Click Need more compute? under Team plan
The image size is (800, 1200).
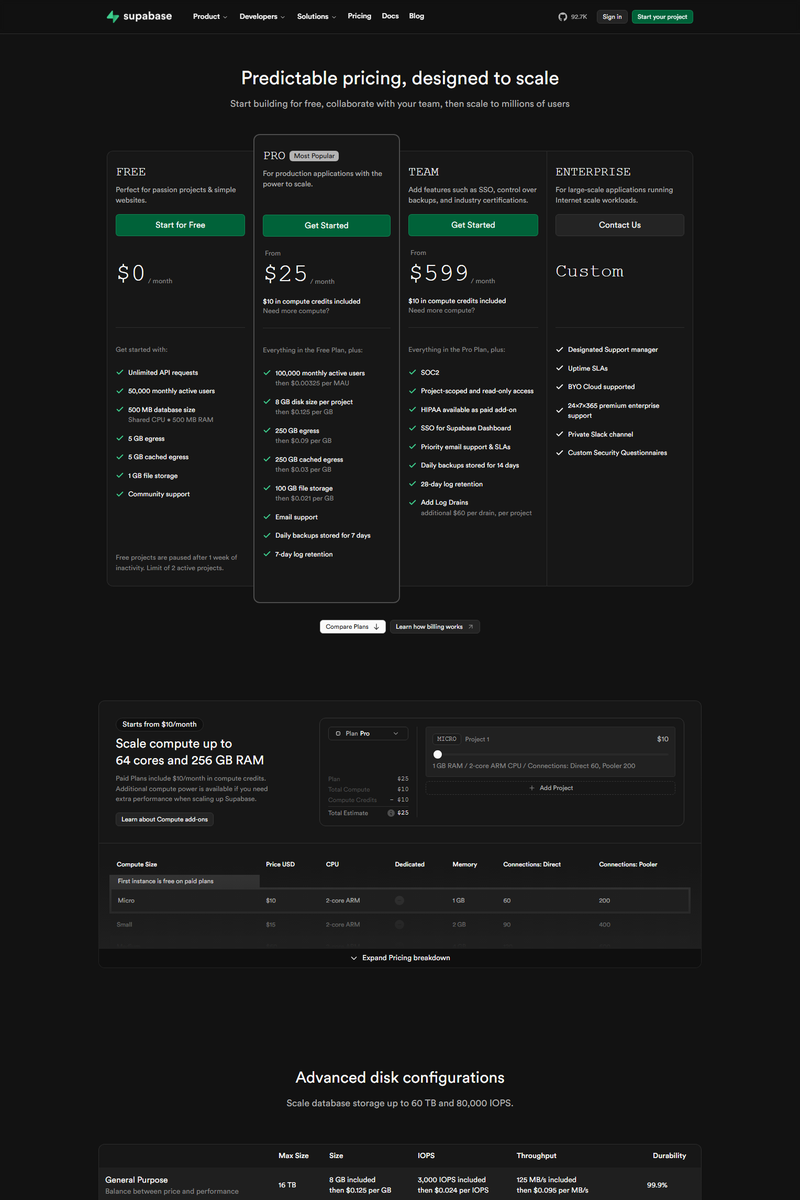[x=442, y=310]
